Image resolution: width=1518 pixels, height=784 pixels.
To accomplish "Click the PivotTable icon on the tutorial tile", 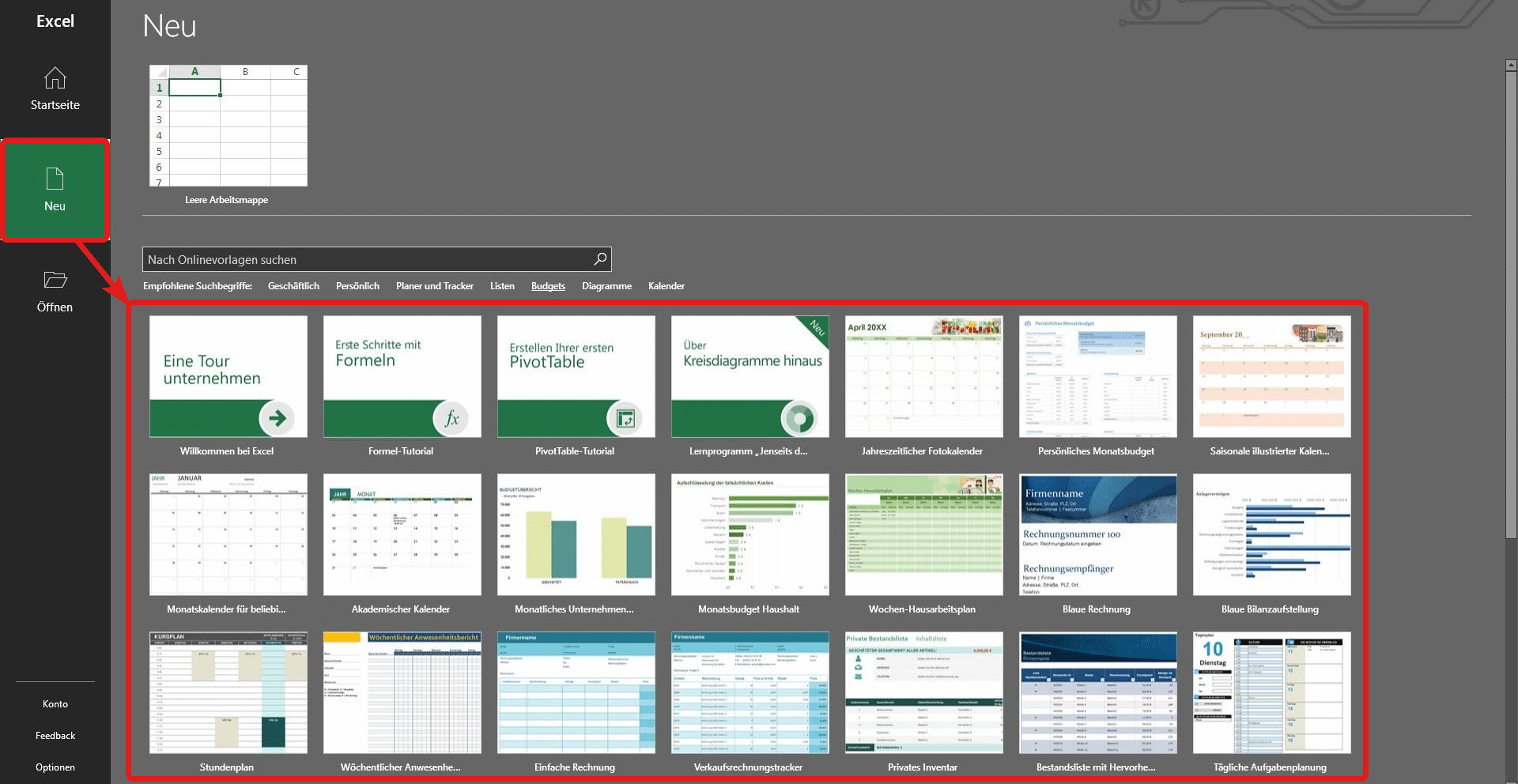I will (x=625, y=418).
